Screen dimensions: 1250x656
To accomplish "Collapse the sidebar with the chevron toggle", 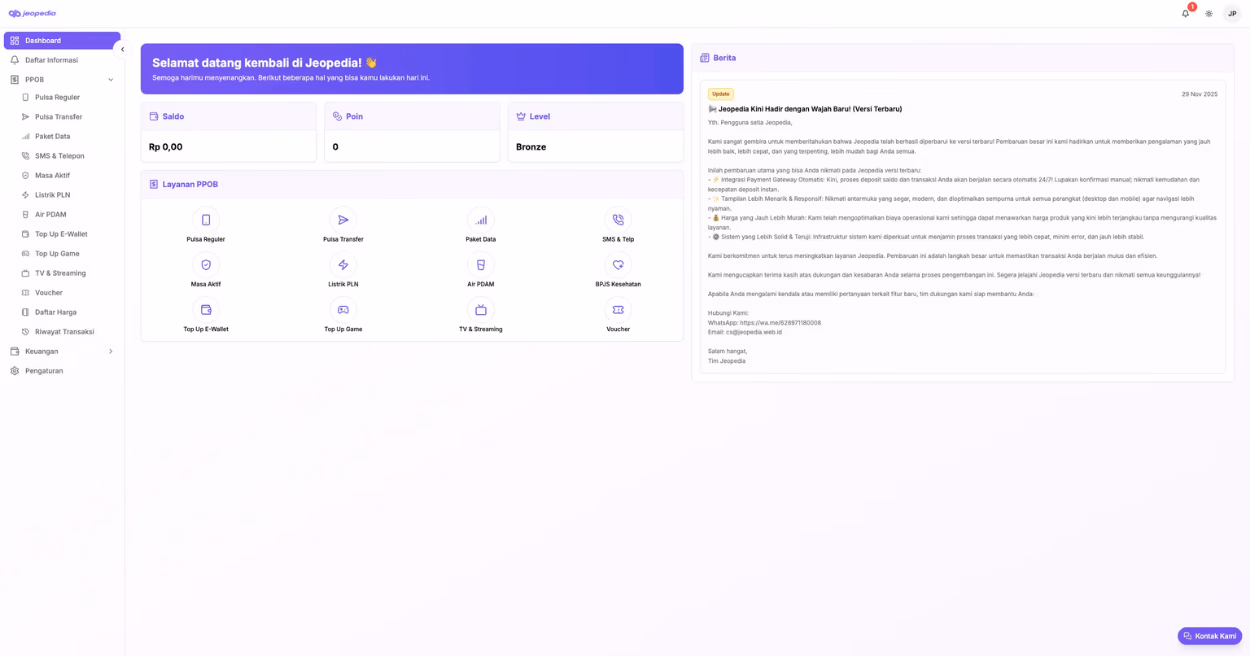I will pyautogui.click(x=123, y=47).
